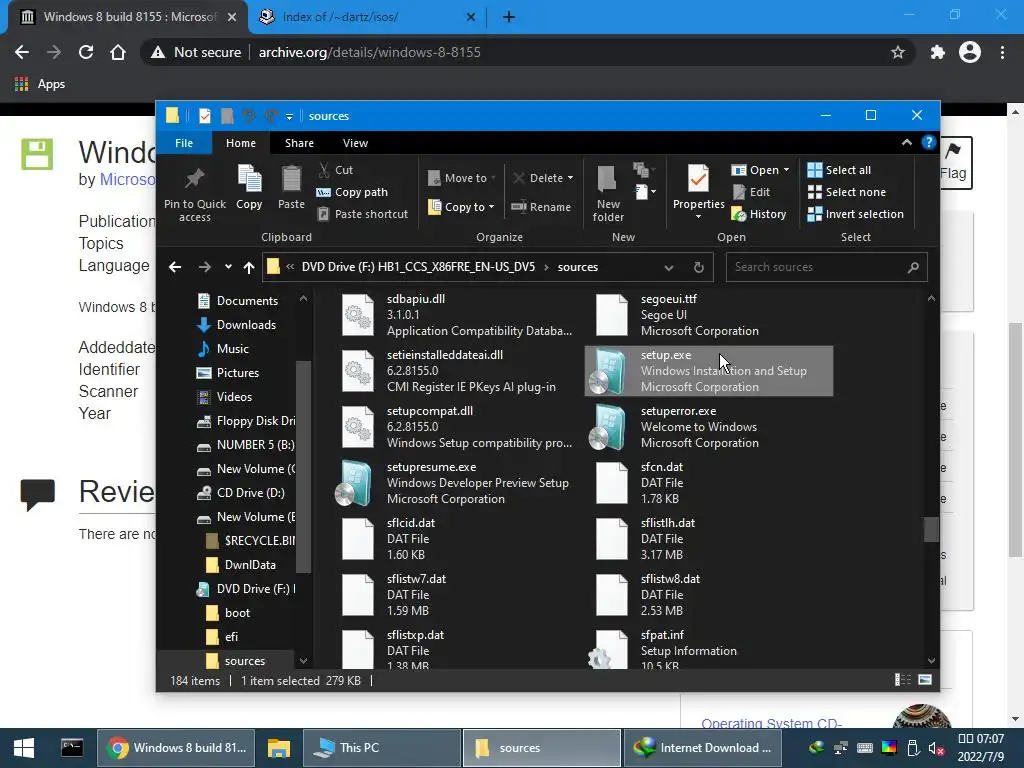1024x768 pixels.
Task: Click Invert selection in ribbon
Action: coord(856,214)
